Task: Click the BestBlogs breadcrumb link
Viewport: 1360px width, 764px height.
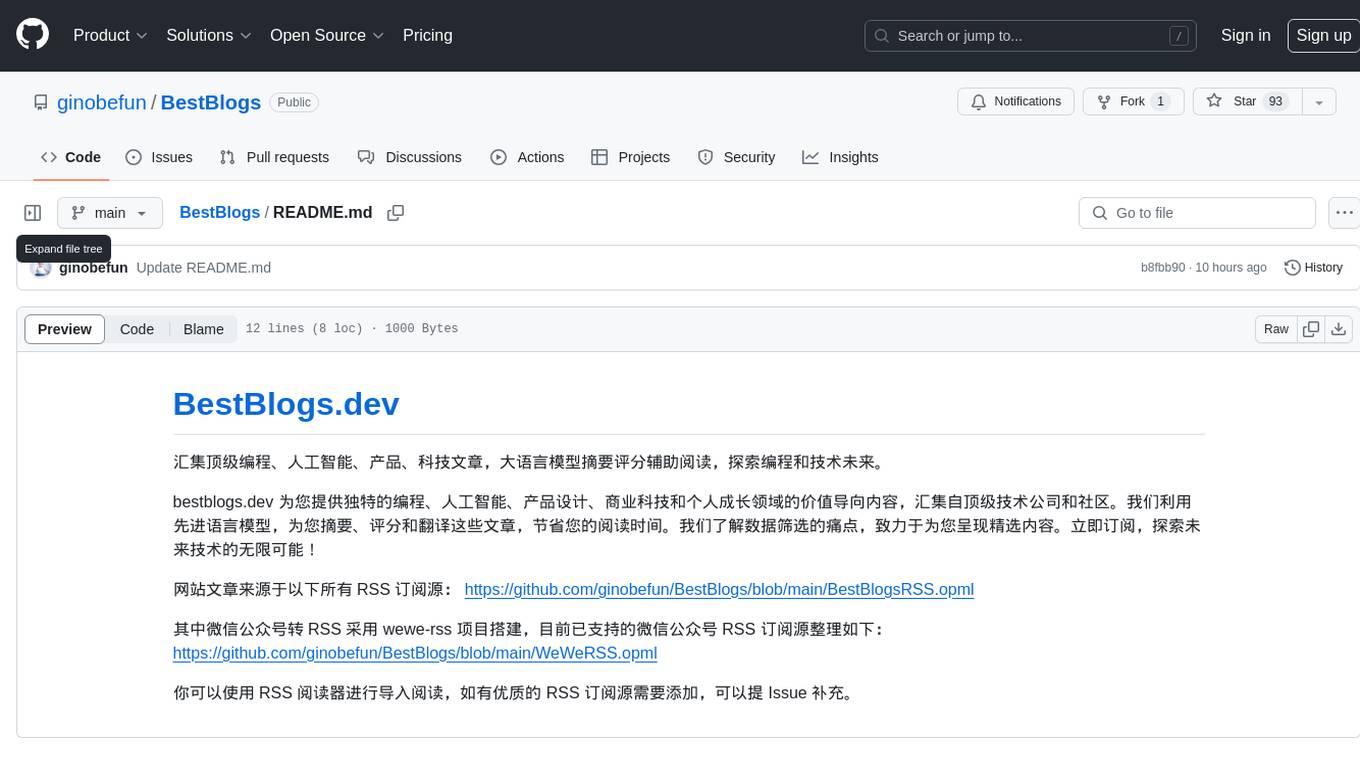Action: (219, 212)
